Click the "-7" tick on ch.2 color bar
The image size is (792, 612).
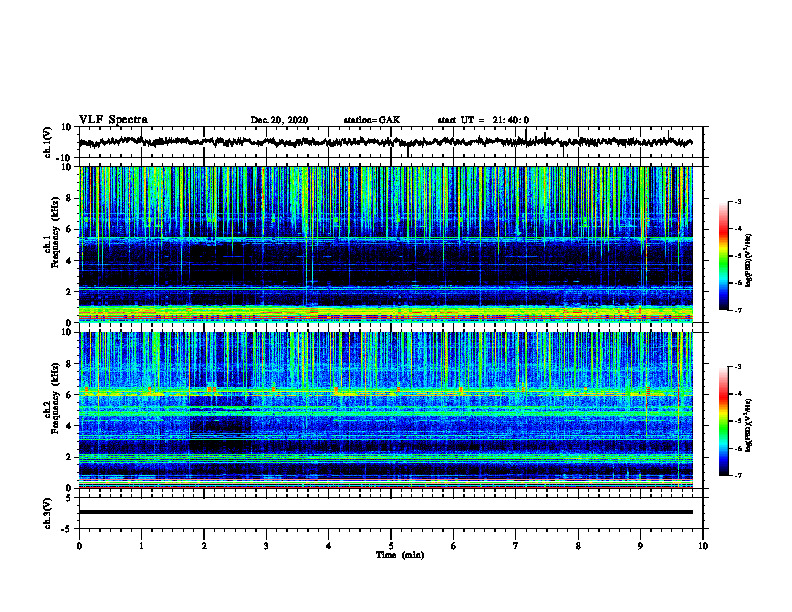coord(737,475)
